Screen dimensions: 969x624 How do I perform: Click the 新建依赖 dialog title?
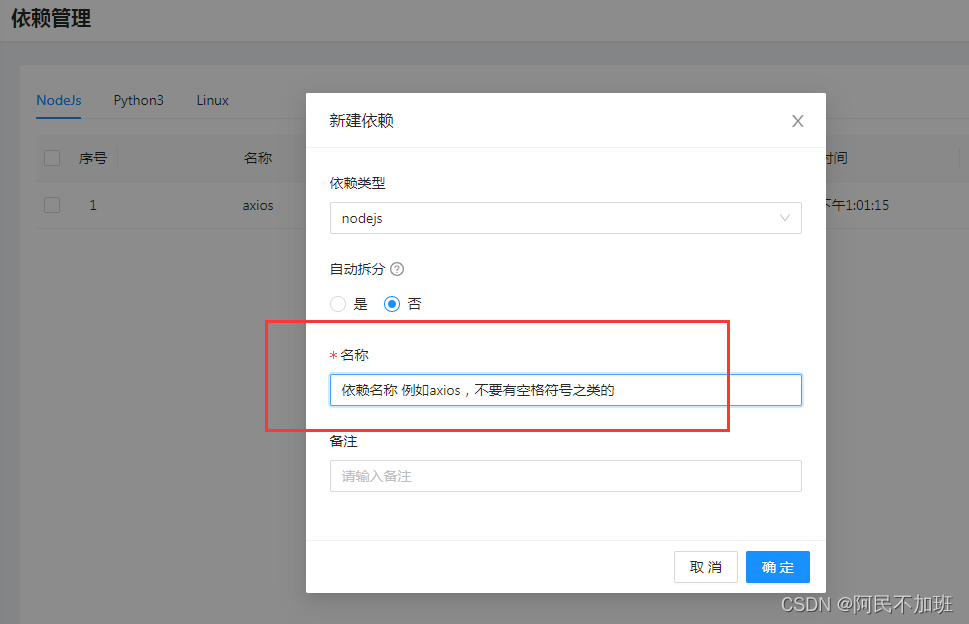(362, 120)
